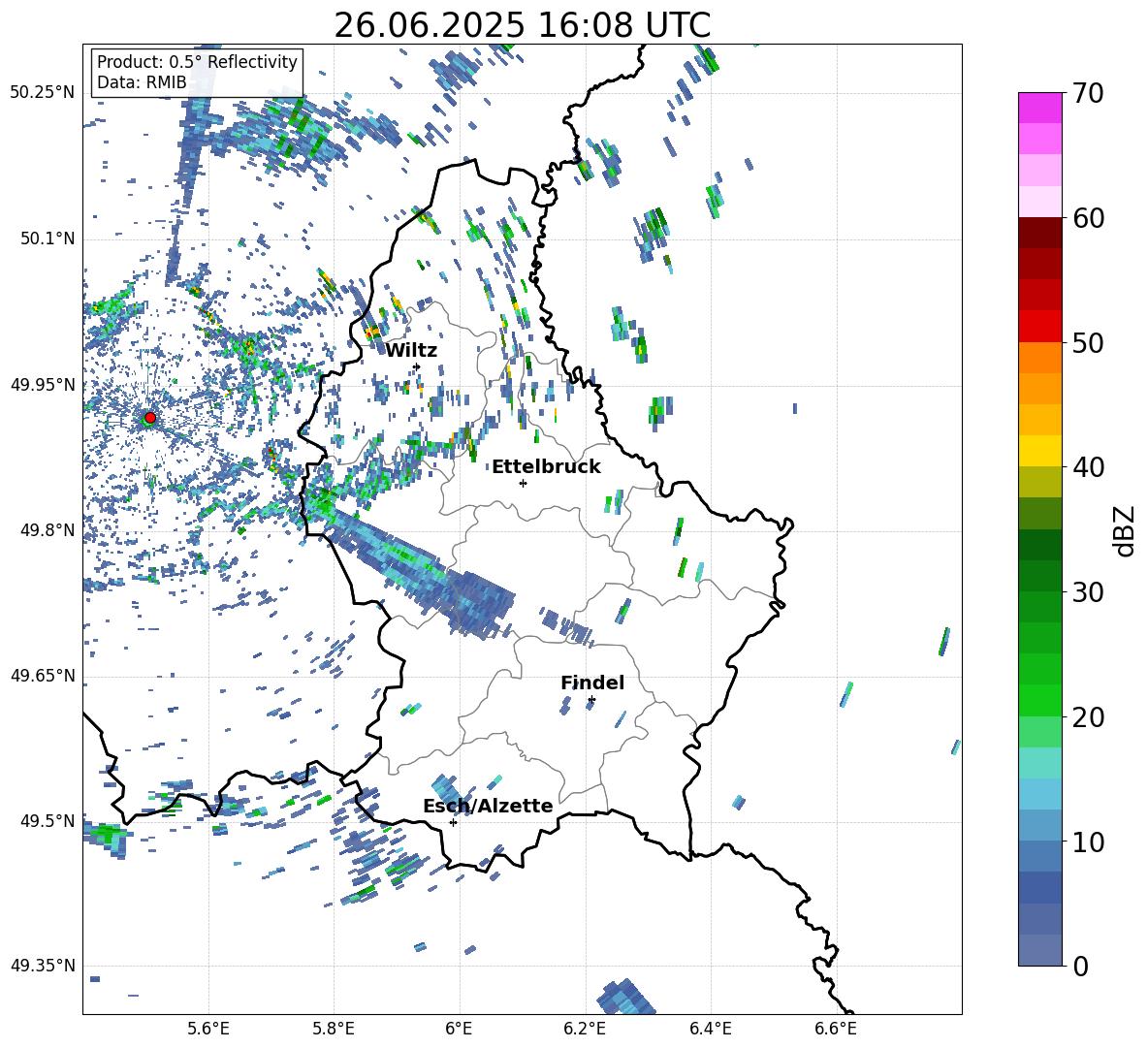
Task: Click the 6.4°E longitude label
Action: pos(710,1029)
